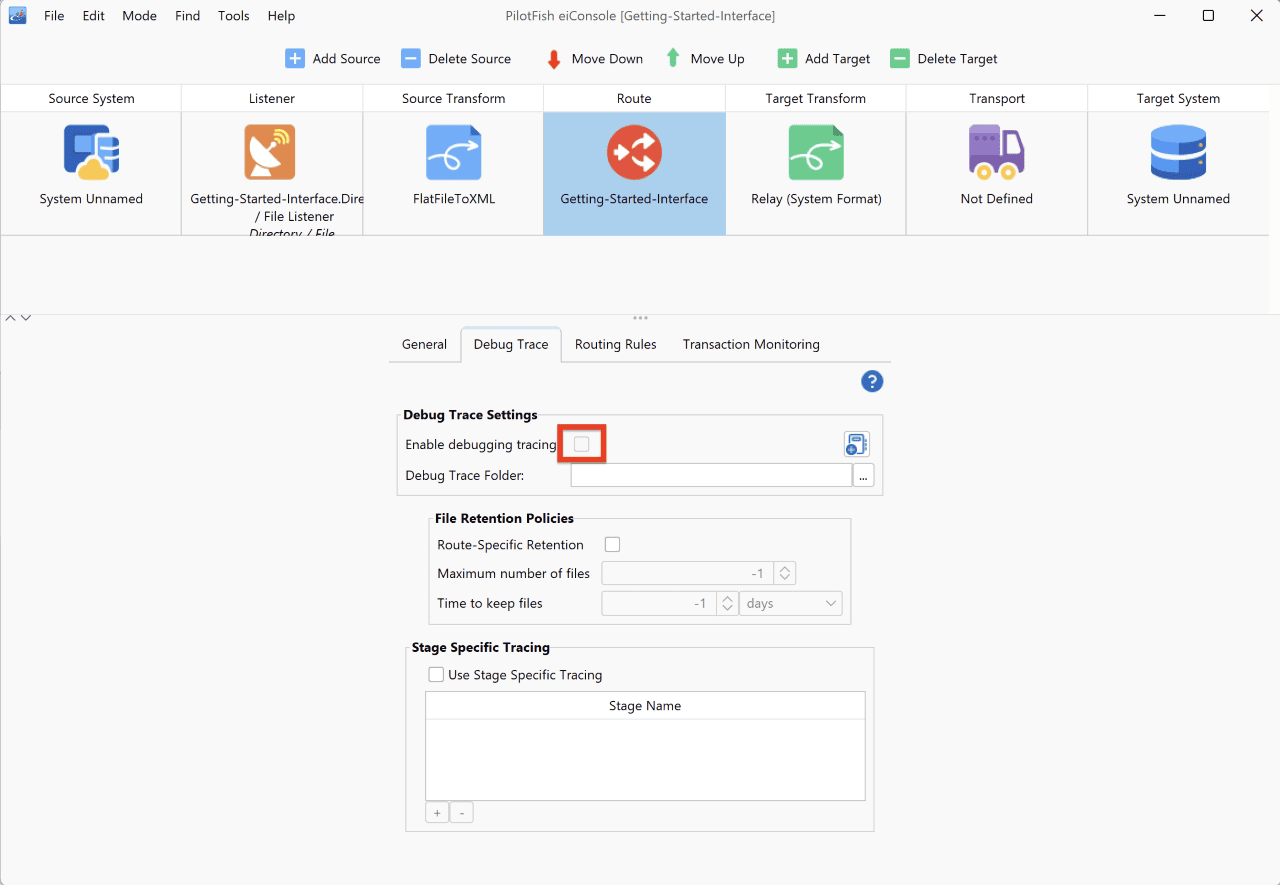Switch to the General tab
This screenshot has height=885, width=1280.
424,344
